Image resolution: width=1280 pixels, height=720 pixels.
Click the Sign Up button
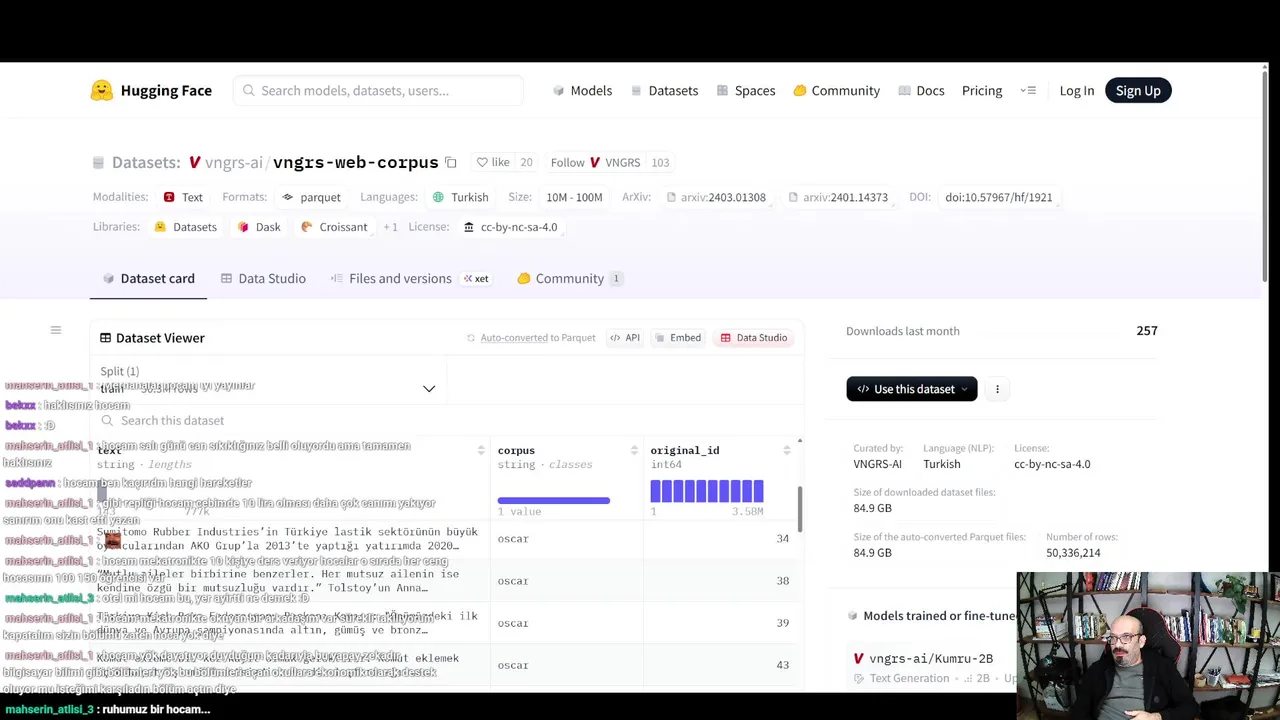click(1138, 91)
